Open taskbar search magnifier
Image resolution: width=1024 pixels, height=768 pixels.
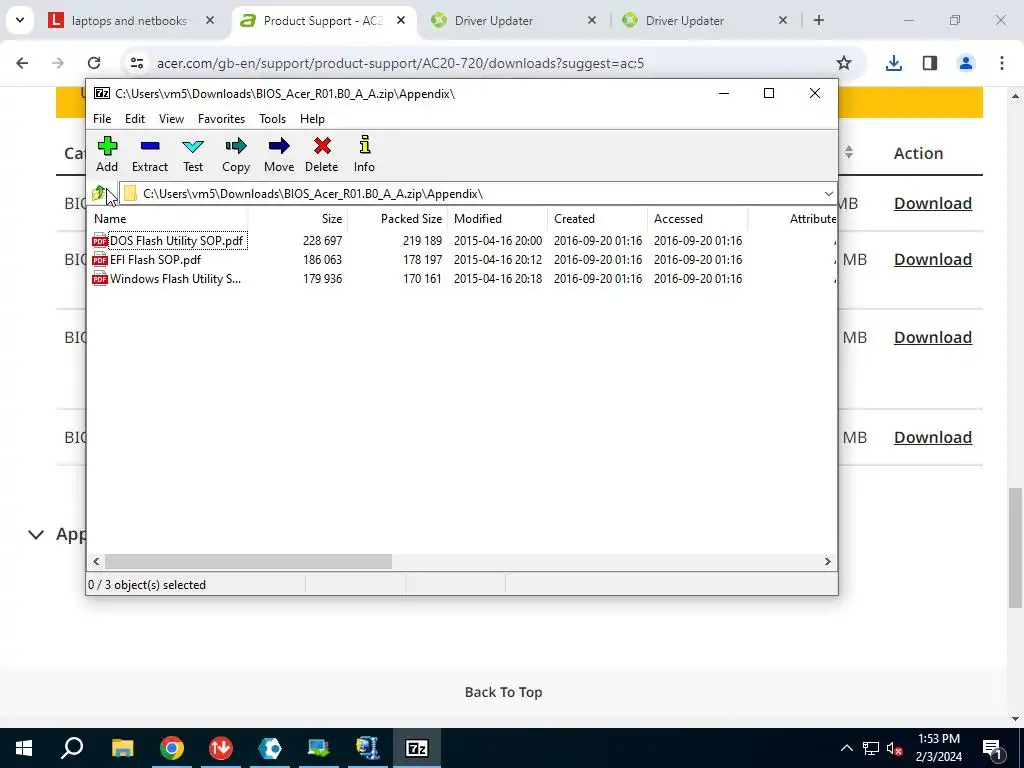click(72, 748)
